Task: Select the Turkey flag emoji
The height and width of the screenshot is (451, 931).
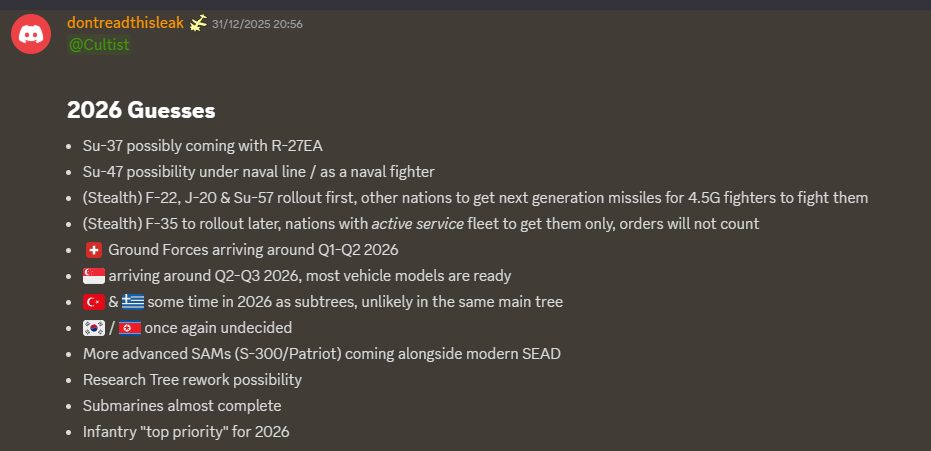Action: coord(94,301)
